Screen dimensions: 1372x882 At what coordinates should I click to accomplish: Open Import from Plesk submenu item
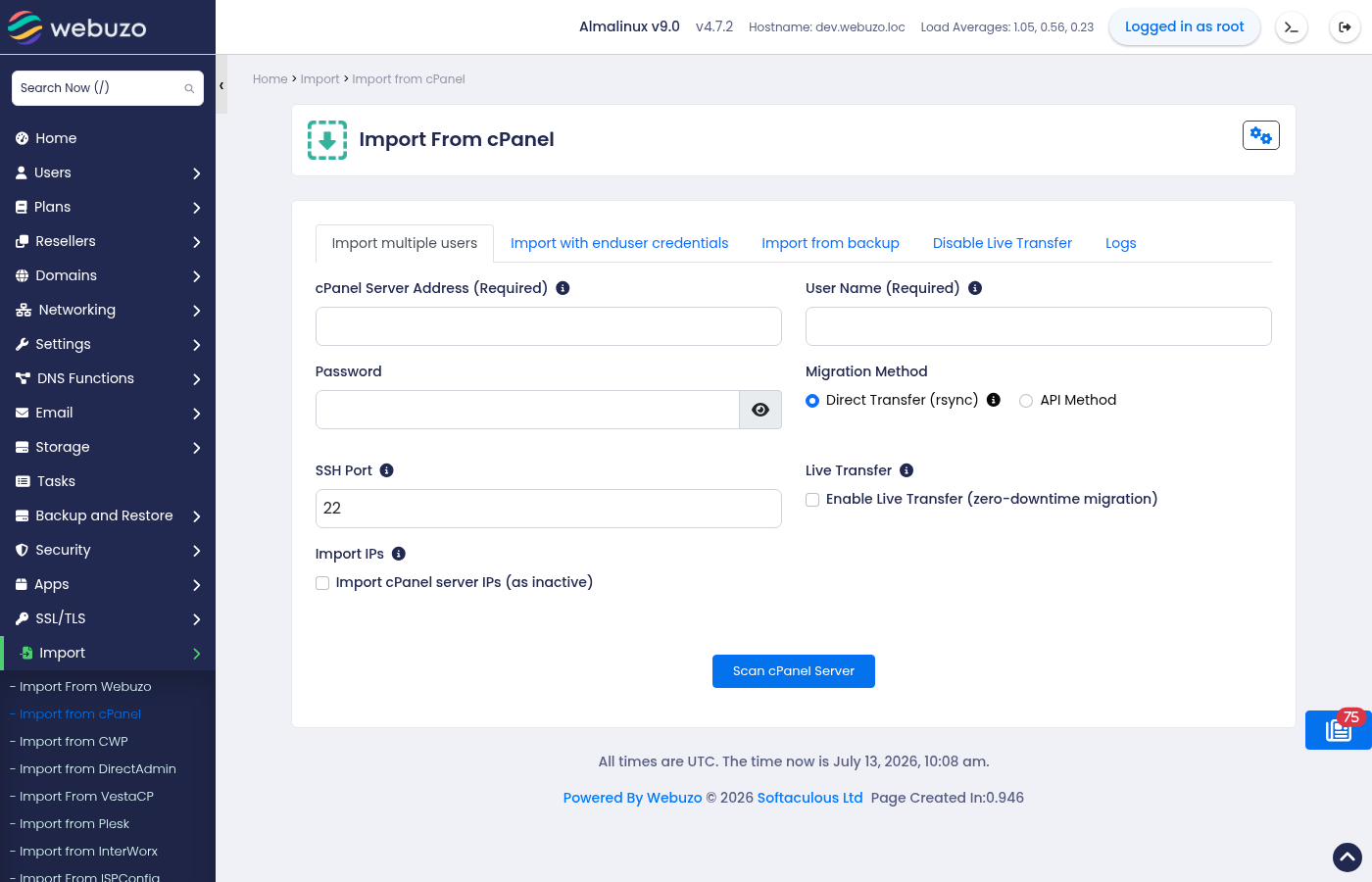(74, 824)
